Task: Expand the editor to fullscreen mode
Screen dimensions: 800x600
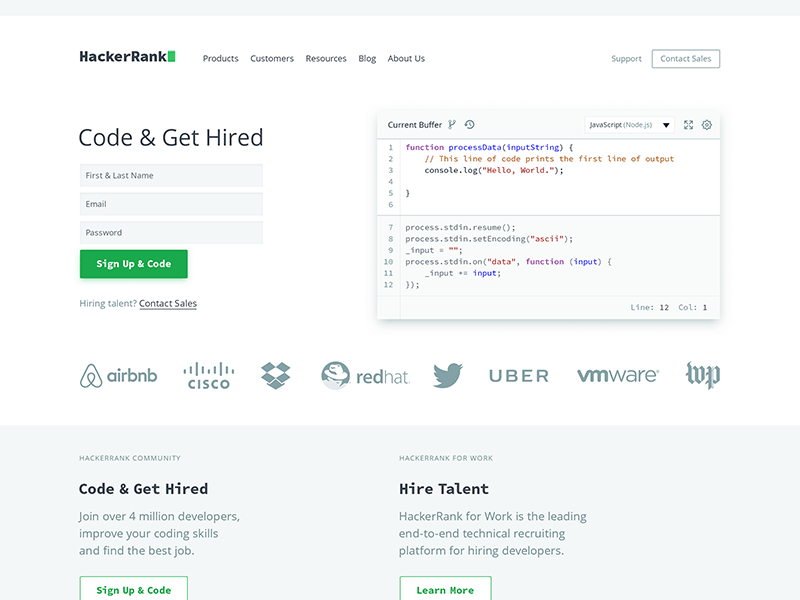Action: (688, 124)
